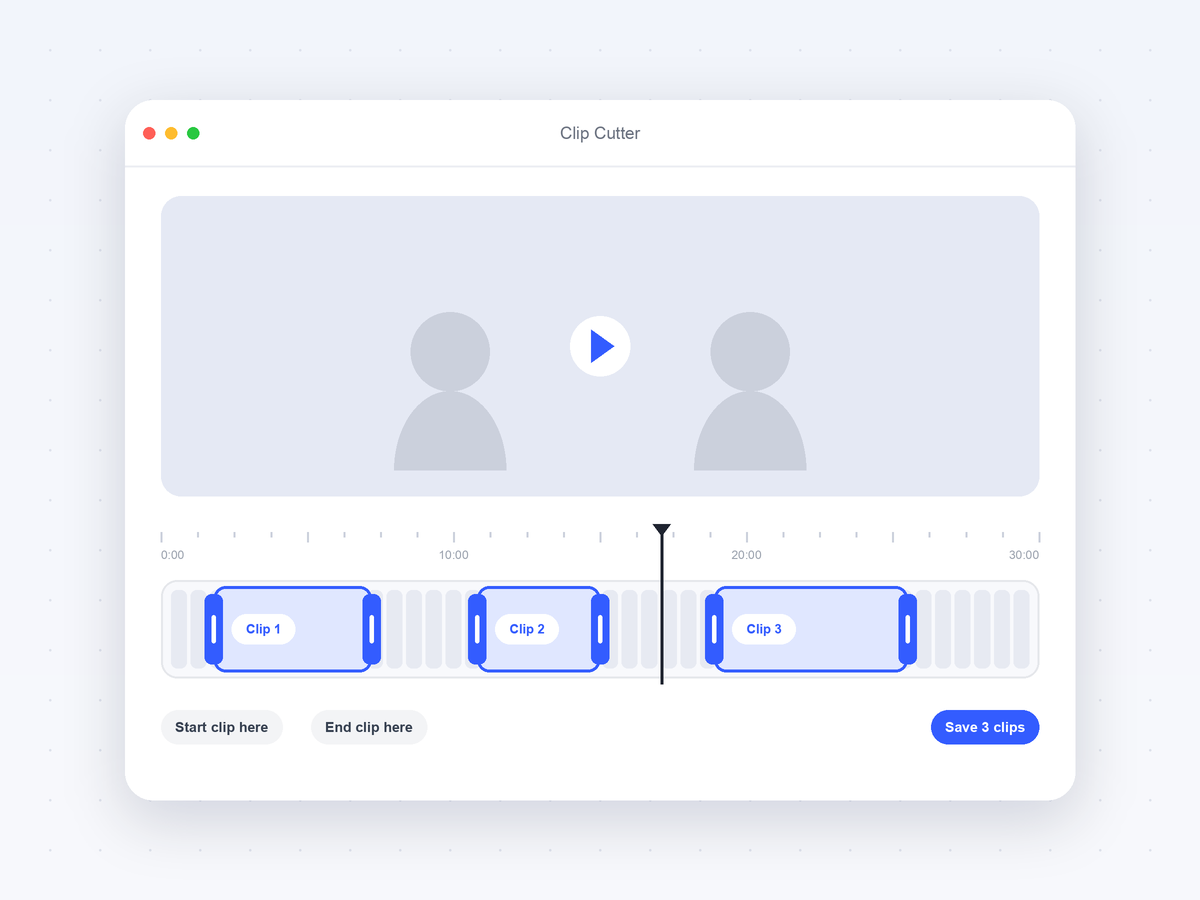Jump to 20:00 on the ruler
The image size is (1200, 900).
pos(746,555)
